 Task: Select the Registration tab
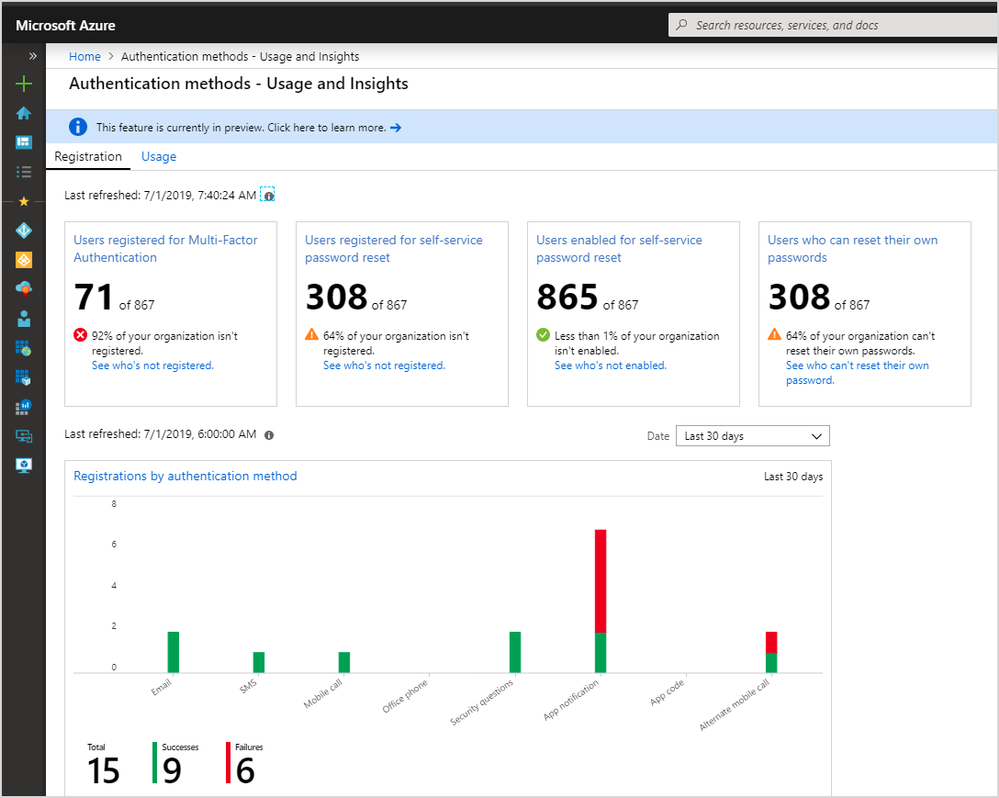(88, 157)
